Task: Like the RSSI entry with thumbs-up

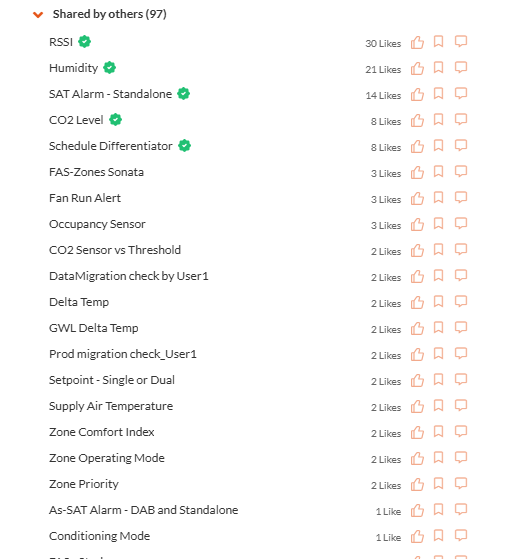Action: pos(417,42)
